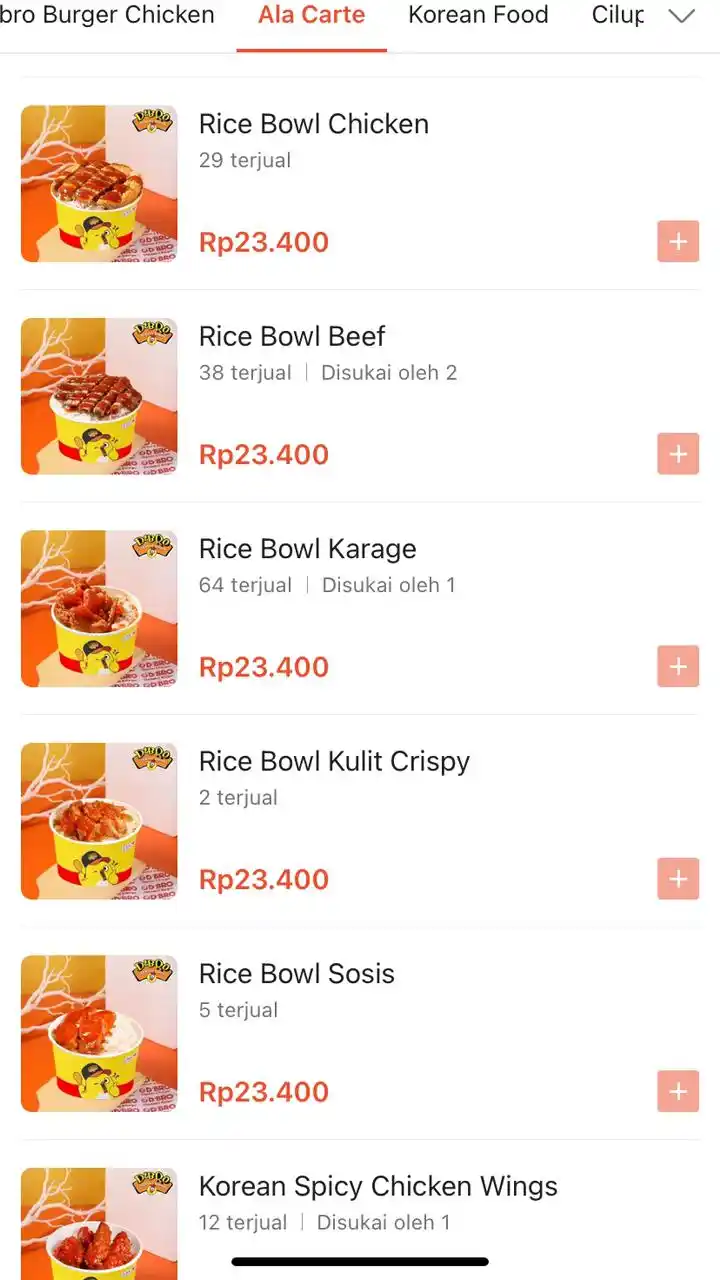Add Rice Bowl Sosis with plus icon
This screenshot has width=720, height=1280.
click(678, 1091)
